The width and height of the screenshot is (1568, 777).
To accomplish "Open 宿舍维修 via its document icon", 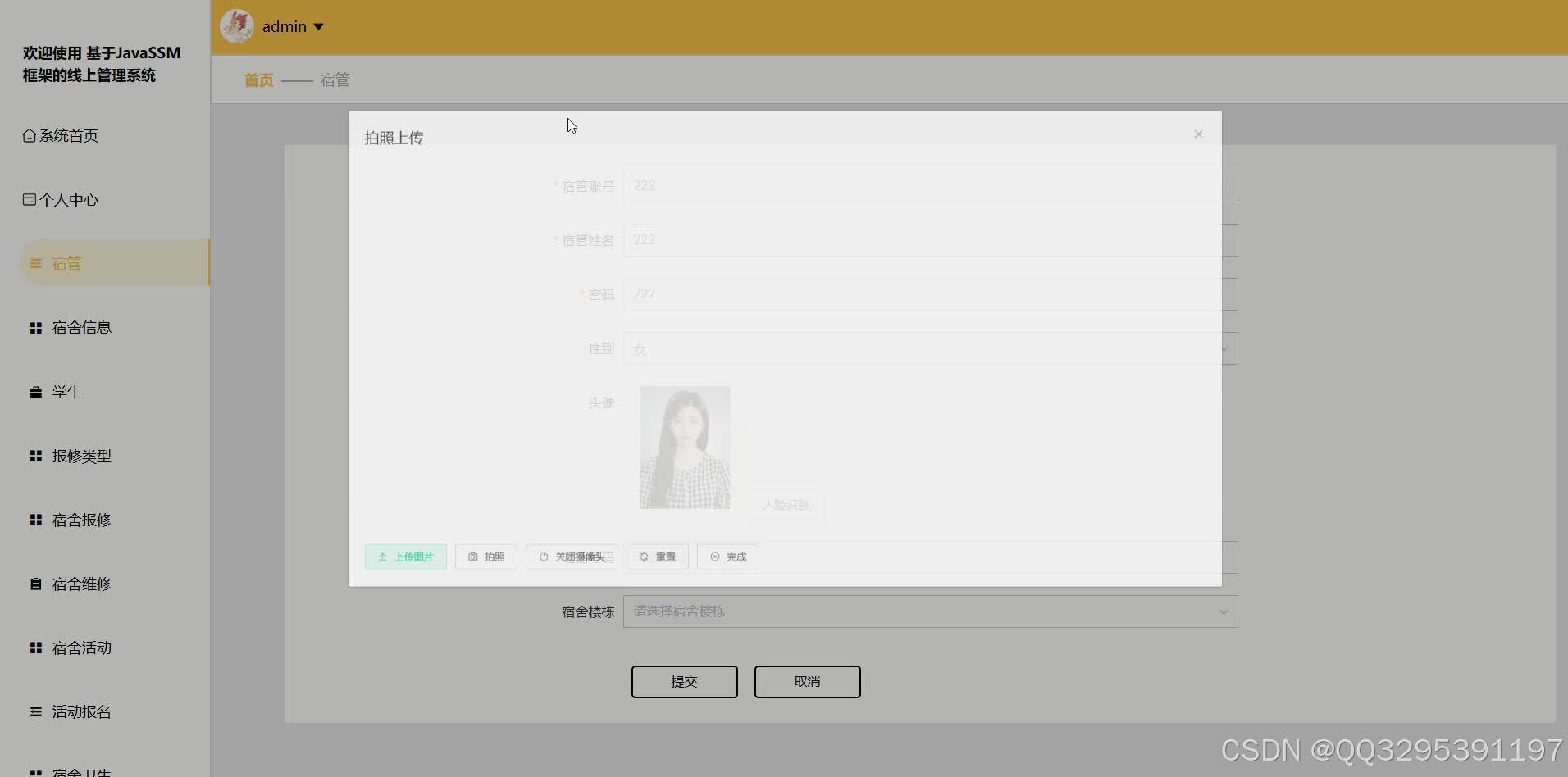I will point(35,584).
